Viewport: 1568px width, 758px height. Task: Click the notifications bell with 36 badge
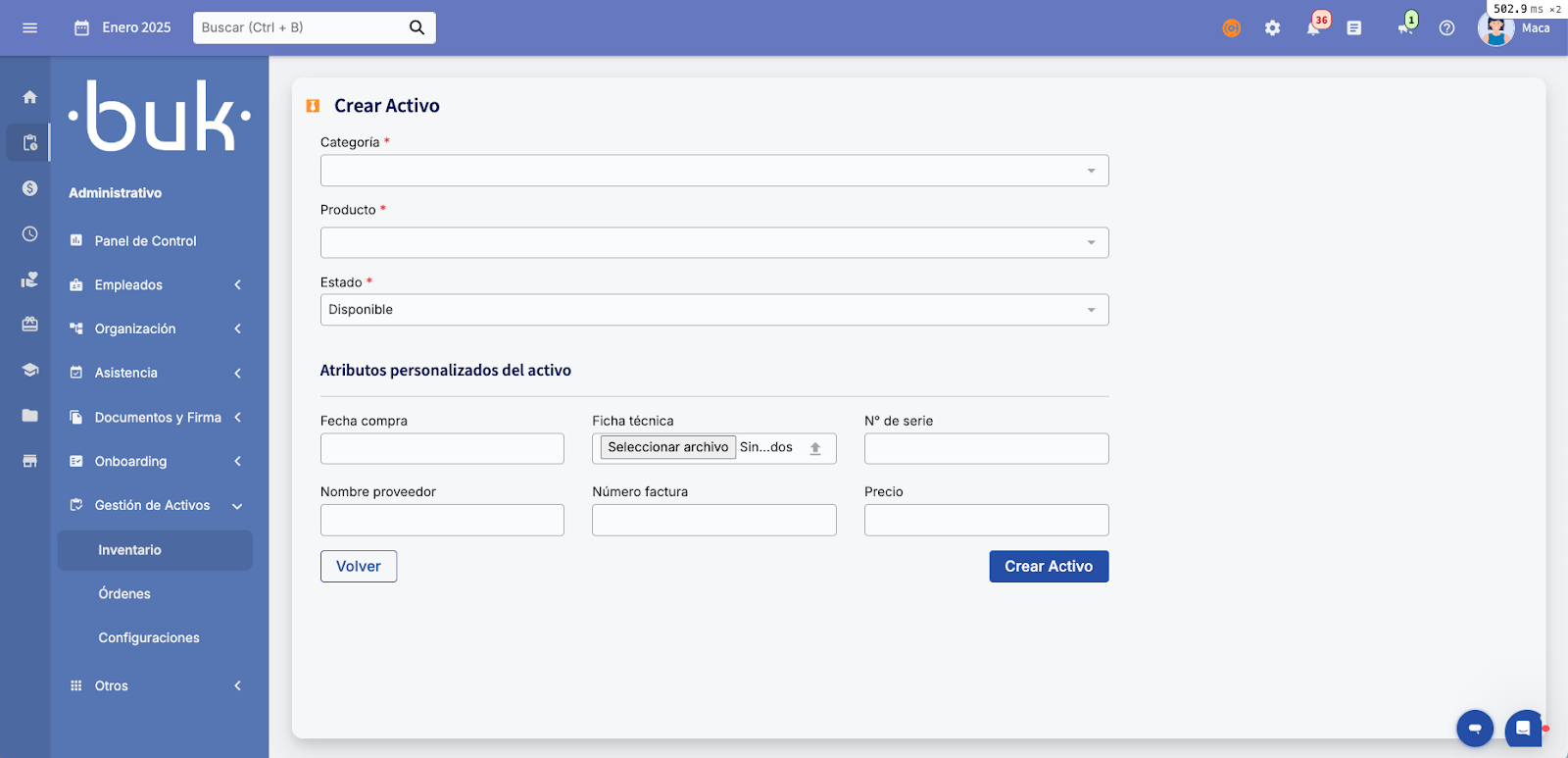[1313, 27]
